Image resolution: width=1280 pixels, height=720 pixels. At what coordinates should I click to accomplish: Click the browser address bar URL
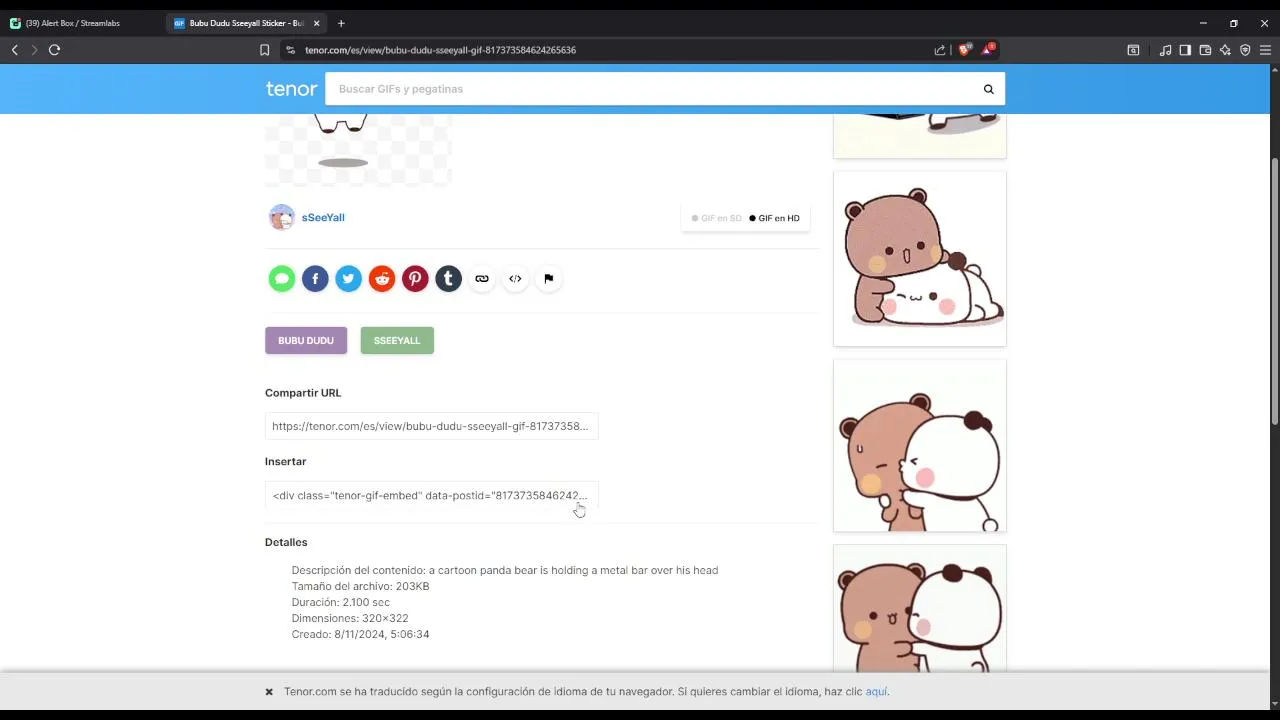[440, 50]
